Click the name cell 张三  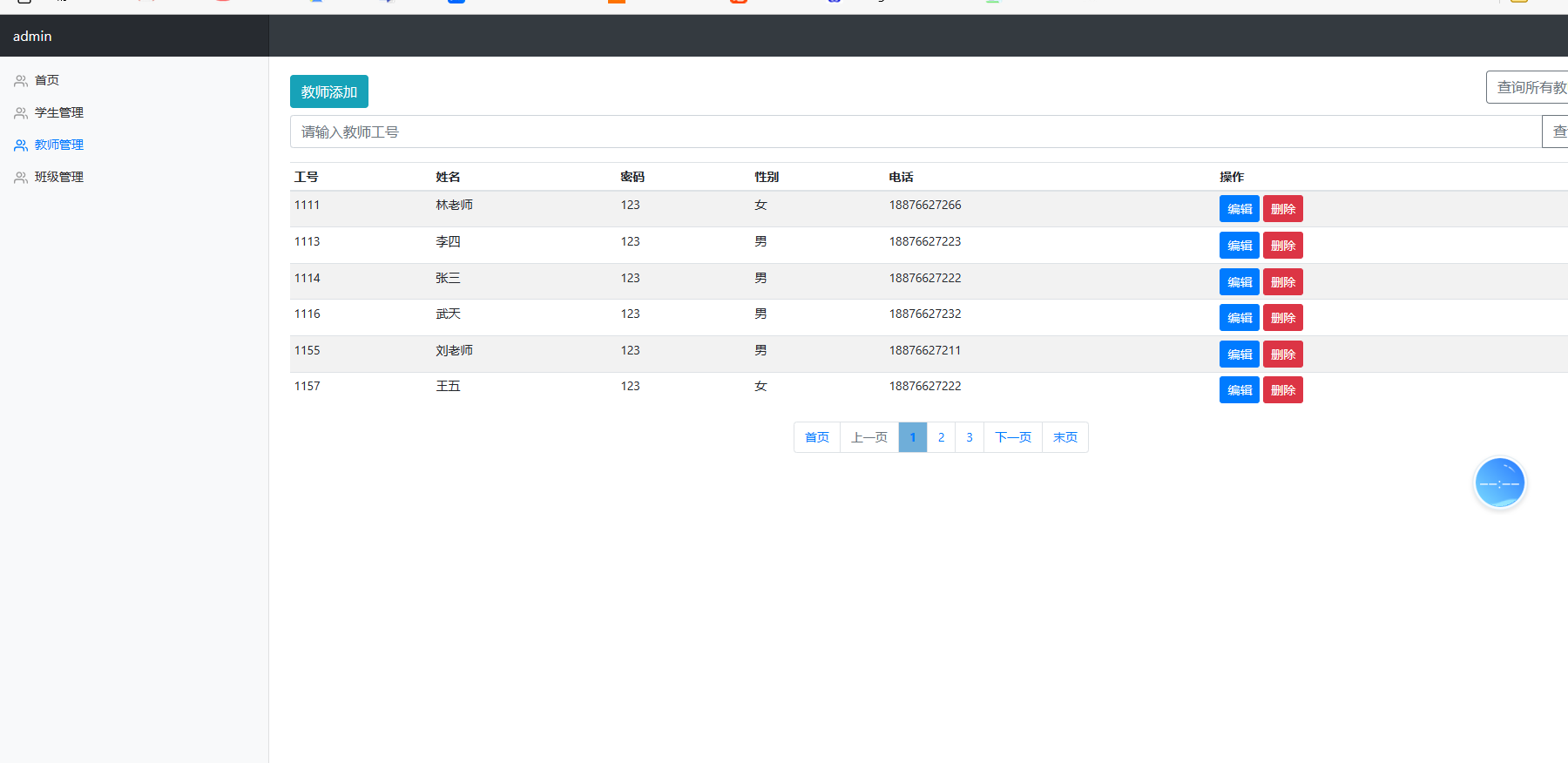(448, 278)
